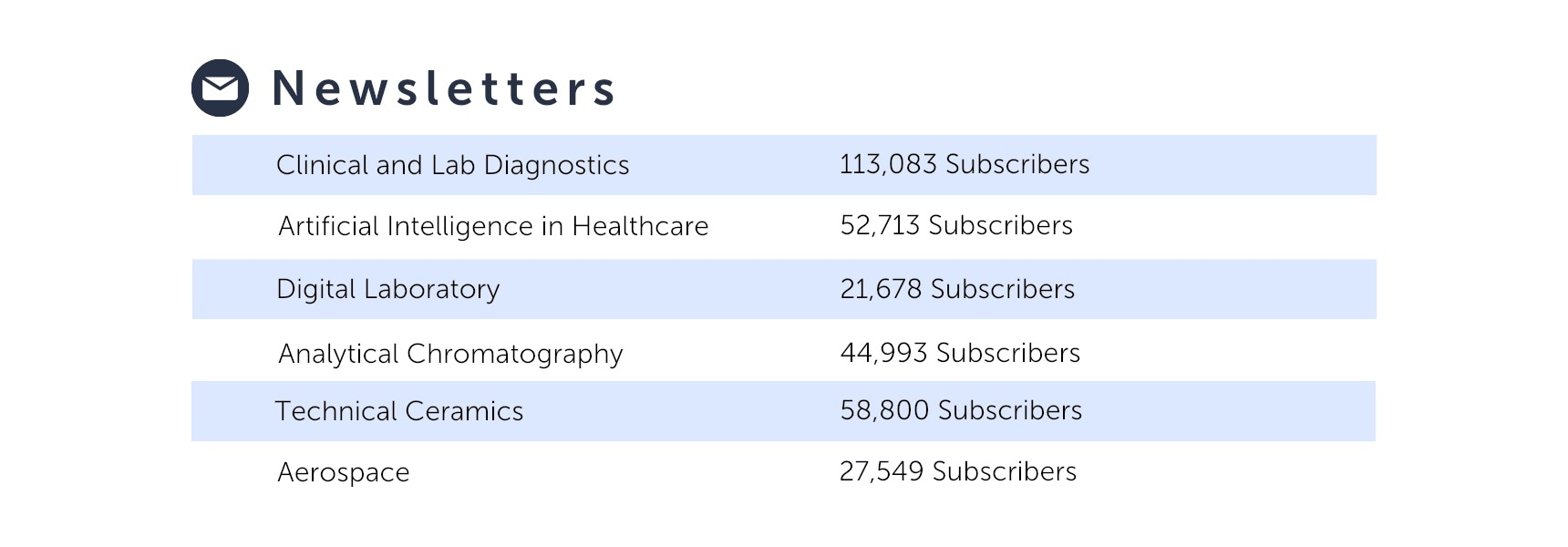Click 58,800 Subscribers count
The image size is (1568, 547).
pyautogui.click(x=961, y=410)
